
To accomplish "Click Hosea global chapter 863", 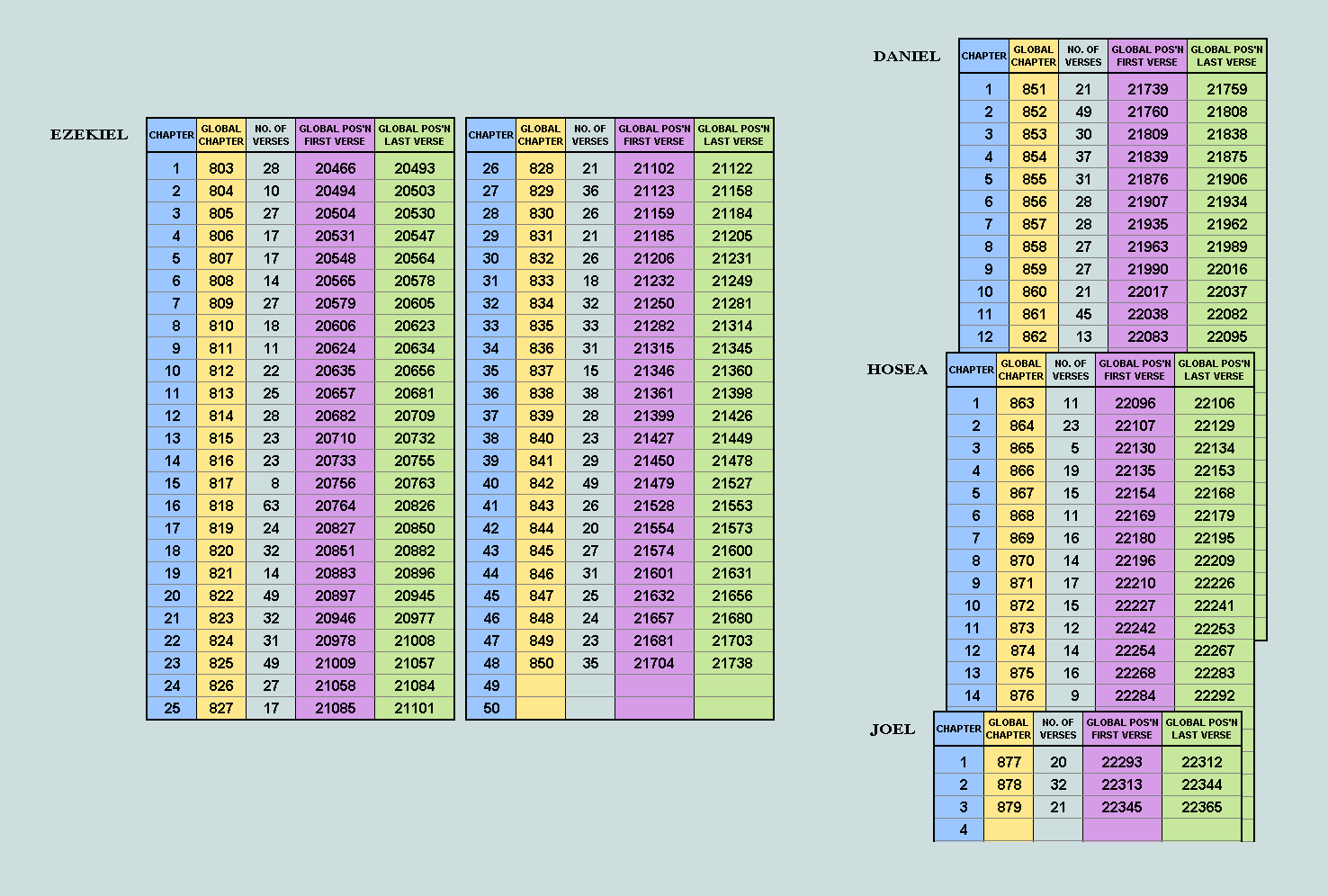I will [1022, 403].
